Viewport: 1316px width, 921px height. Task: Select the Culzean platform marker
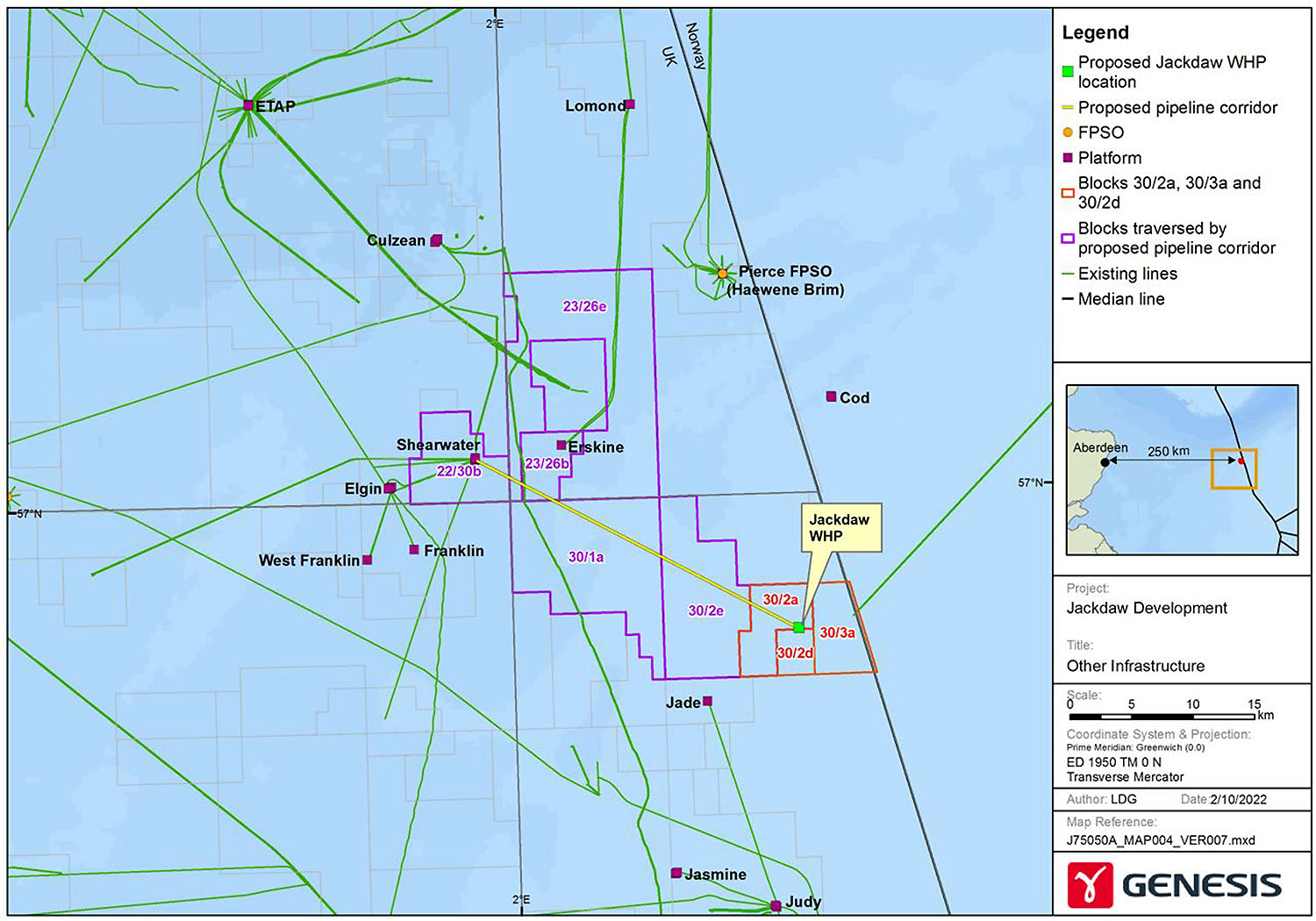(x=436, y=240)
